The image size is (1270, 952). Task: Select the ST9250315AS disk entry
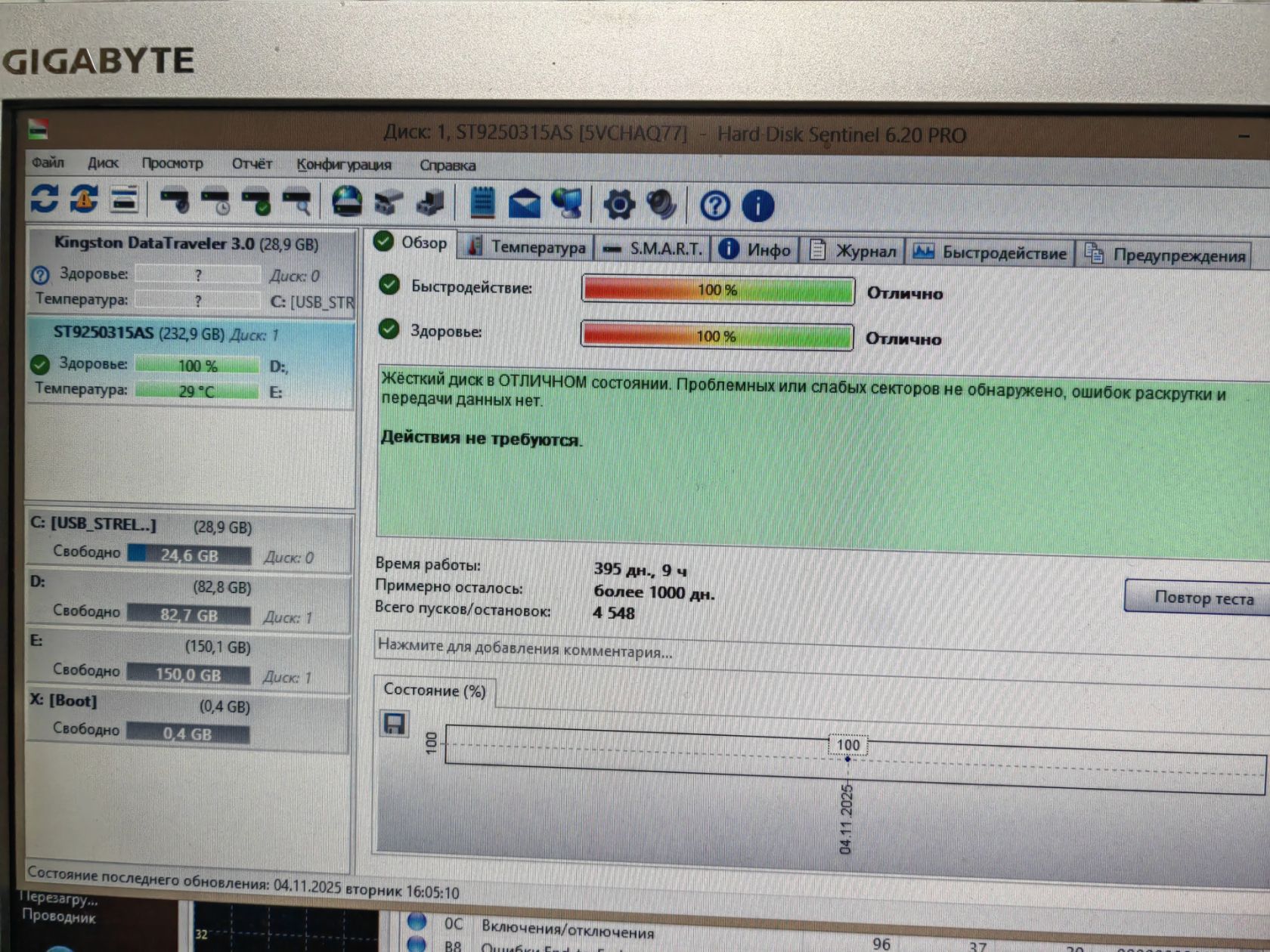tap(191, 363)
